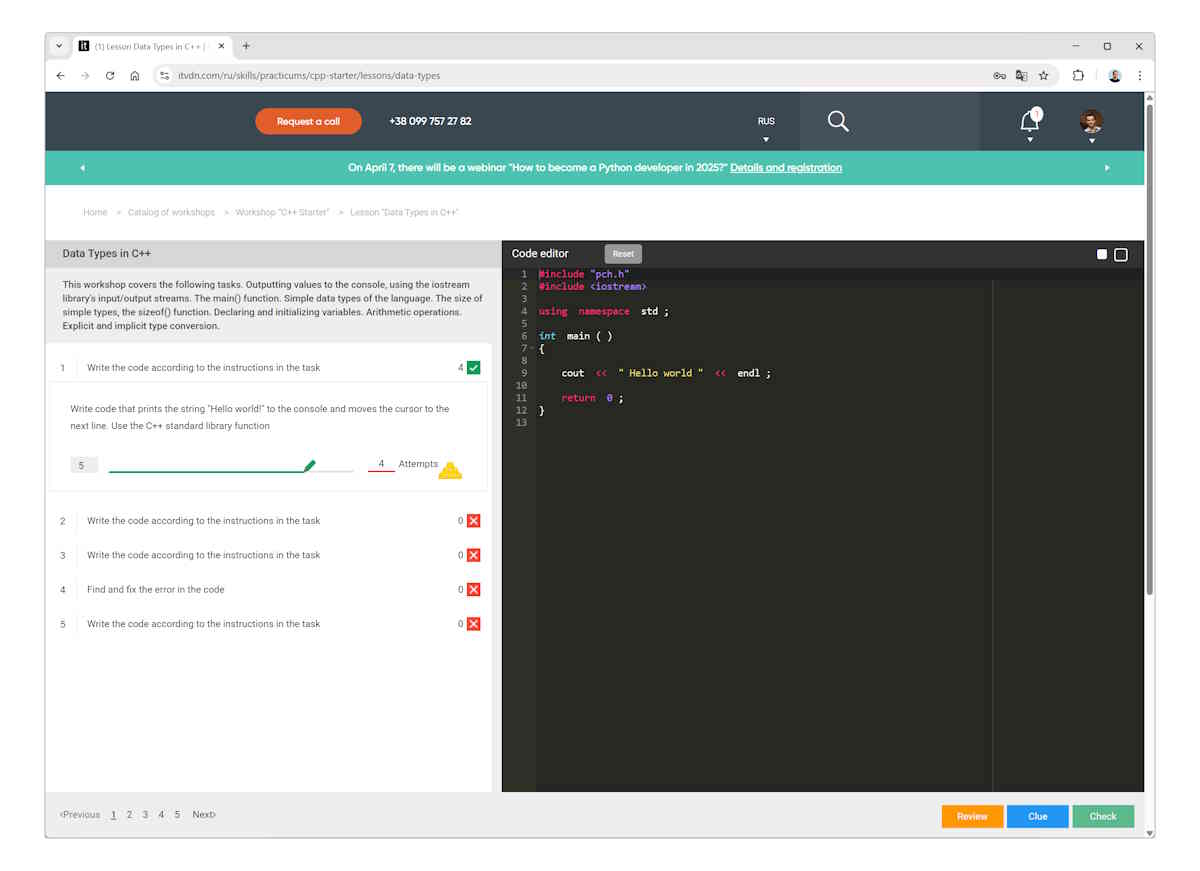The image size is (1200, 871).
Task: Click the yellow attempts badge icon
Action: click(x=451, y=471)
